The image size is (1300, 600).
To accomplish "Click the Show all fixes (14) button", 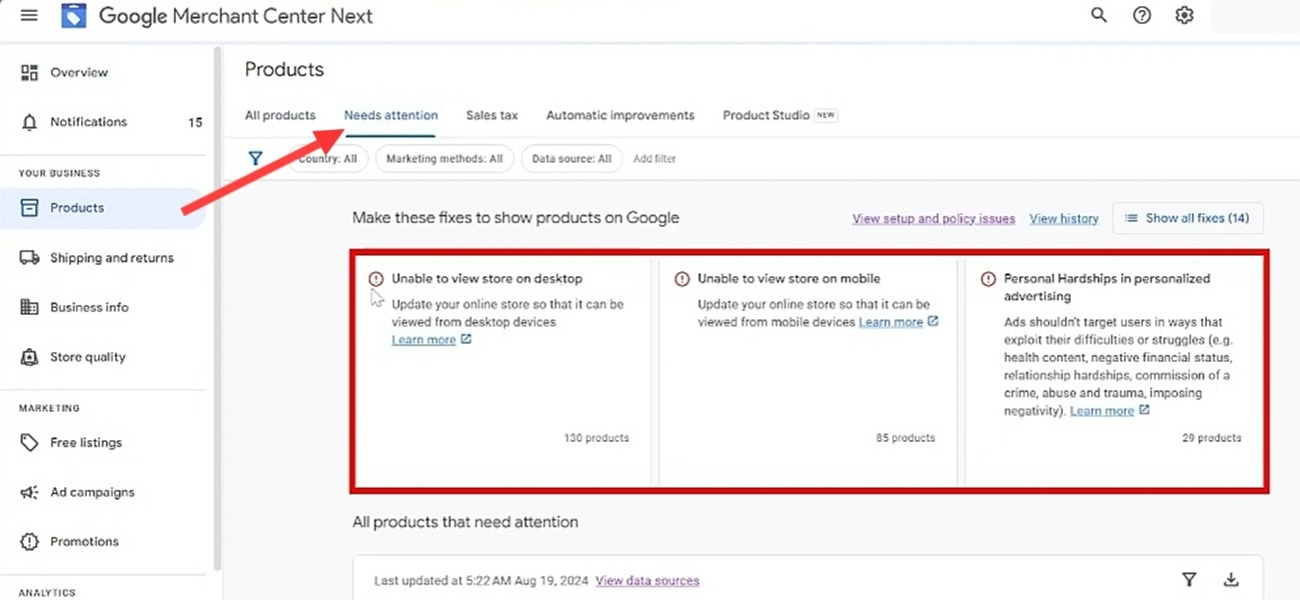I will click(1187, 218).
